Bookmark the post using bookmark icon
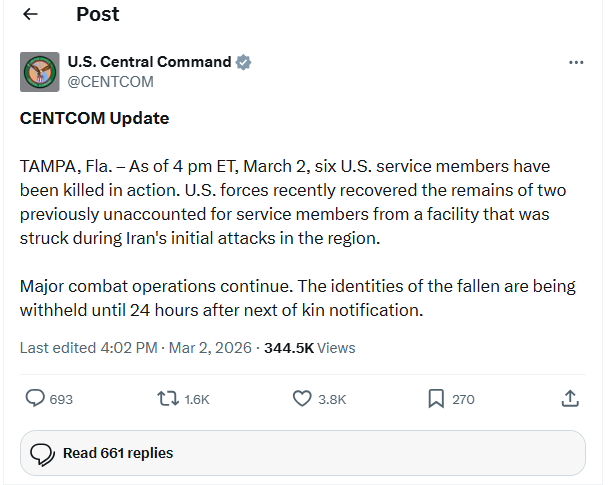The width and height of the screenshot is (612, 485). pyautogui.click(x=436, y=399)
